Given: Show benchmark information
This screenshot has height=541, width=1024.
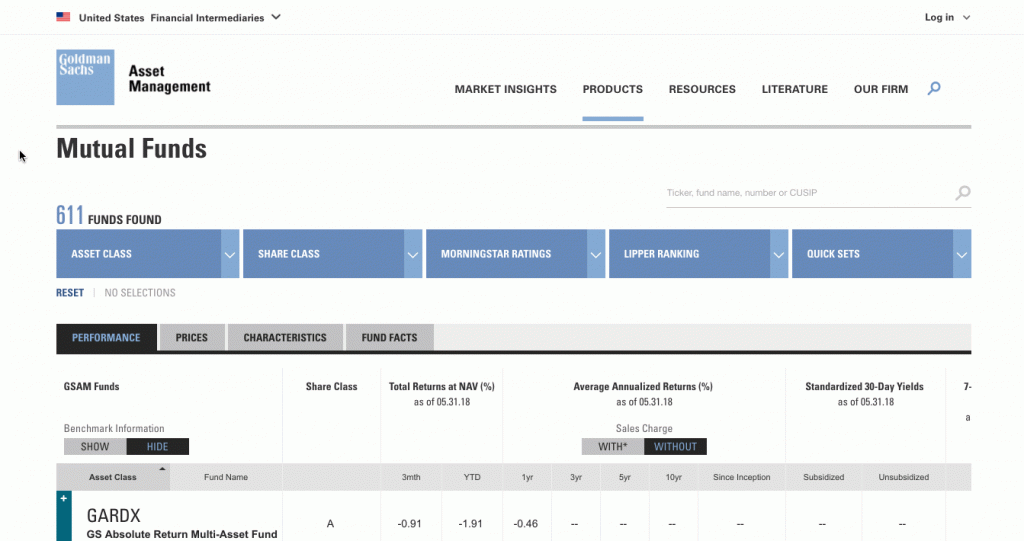Looking at the screenshot, I should (95, 447).
